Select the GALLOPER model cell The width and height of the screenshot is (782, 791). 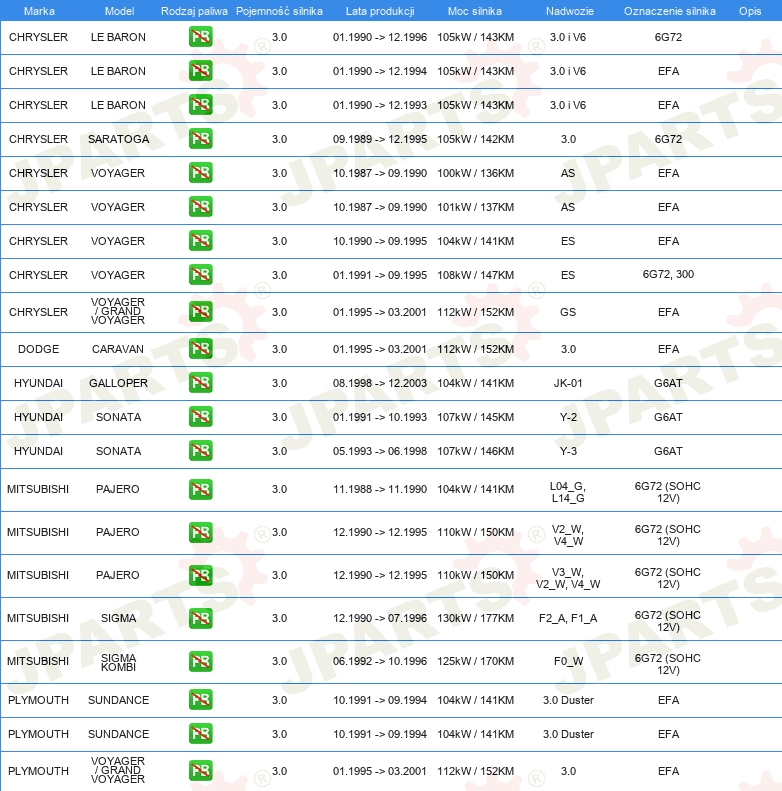119,383
